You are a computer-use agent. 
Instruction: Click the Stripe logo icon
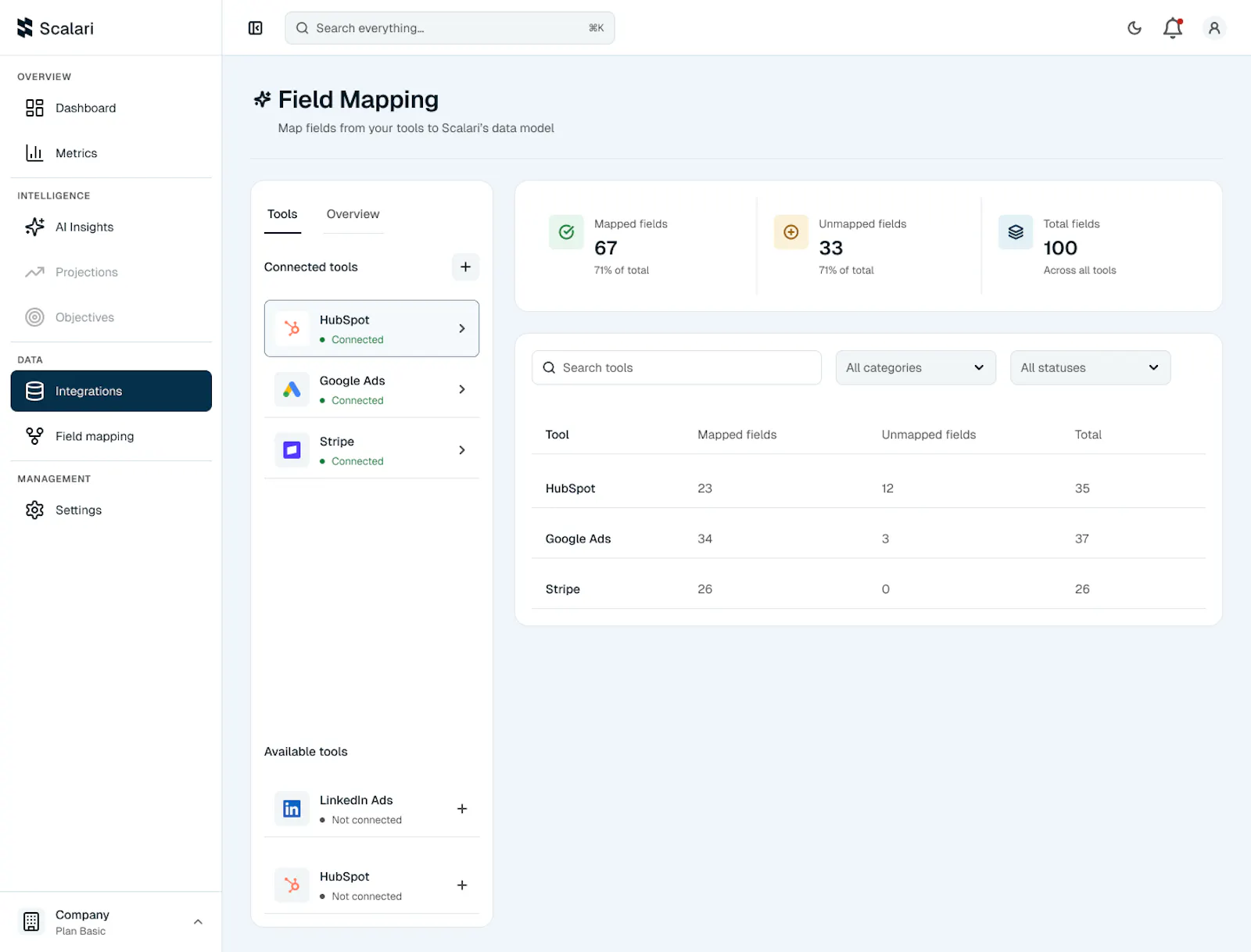click(292, 450)
